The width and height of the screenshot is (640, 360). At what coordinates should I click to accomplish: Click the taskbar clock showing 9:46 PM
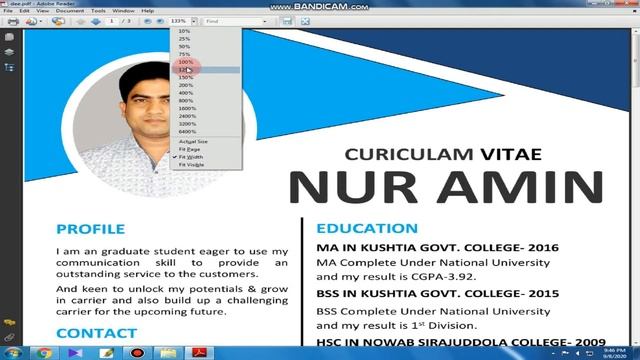click(614, 353)
